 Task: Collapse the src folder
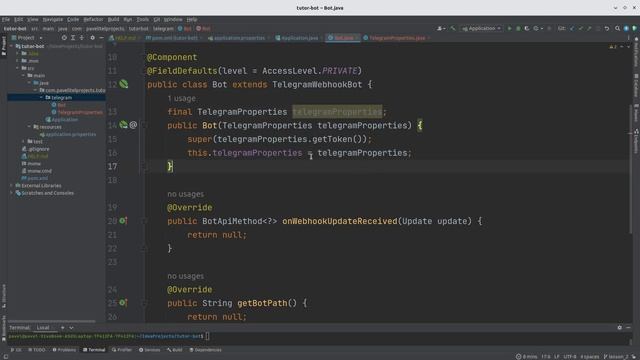pos(18,68)
